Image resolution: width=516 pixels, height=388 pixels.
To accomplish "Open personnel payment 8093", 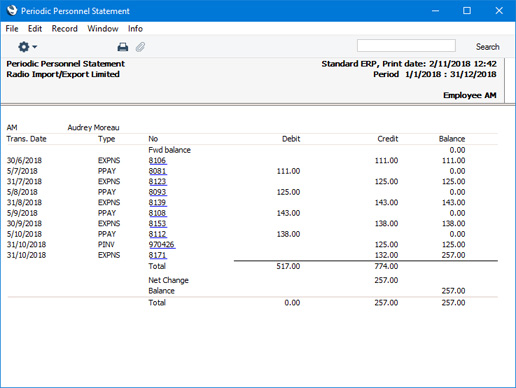I will point(157,192).
